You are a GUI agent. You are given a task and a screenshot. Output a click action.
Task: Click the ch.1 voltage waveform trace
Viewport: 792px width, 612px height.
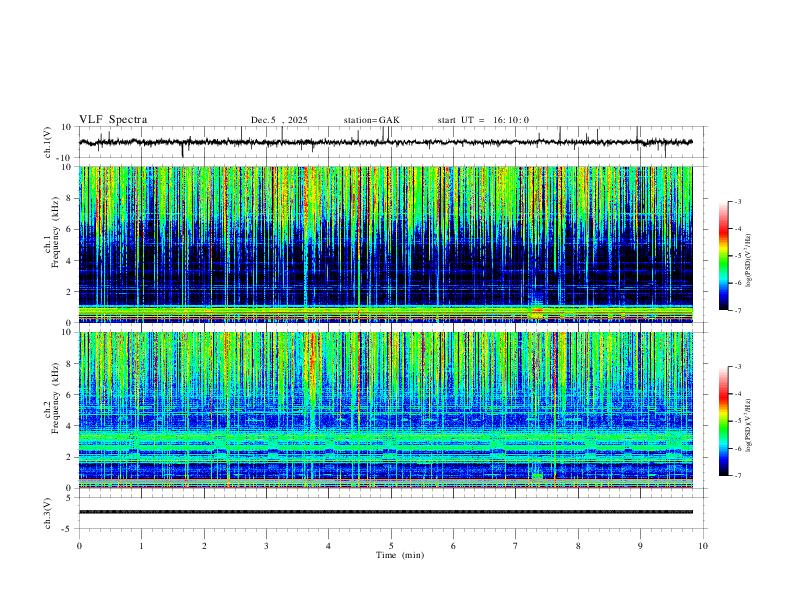pyautogui.click(x=385, y=142)
